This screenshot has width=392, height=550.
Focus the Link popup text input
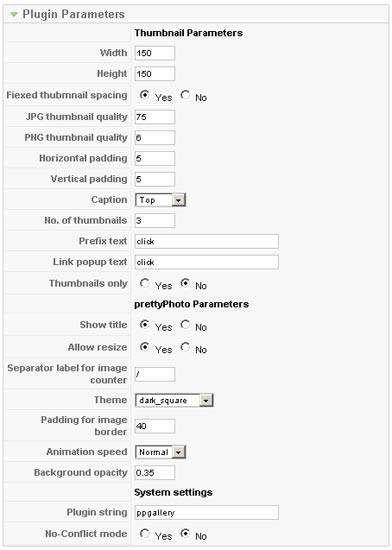click(207, 262)
